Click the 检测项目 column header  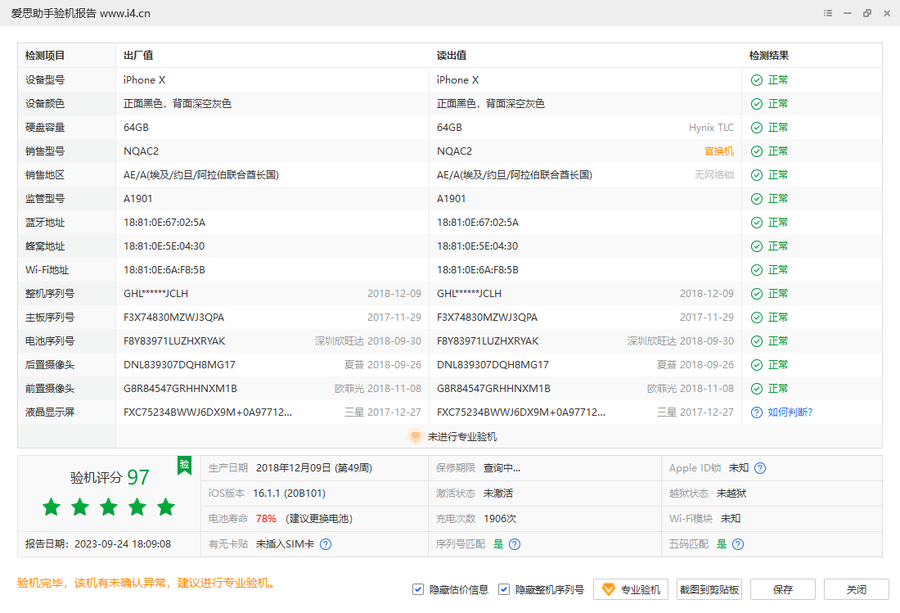tap(45, 56)
